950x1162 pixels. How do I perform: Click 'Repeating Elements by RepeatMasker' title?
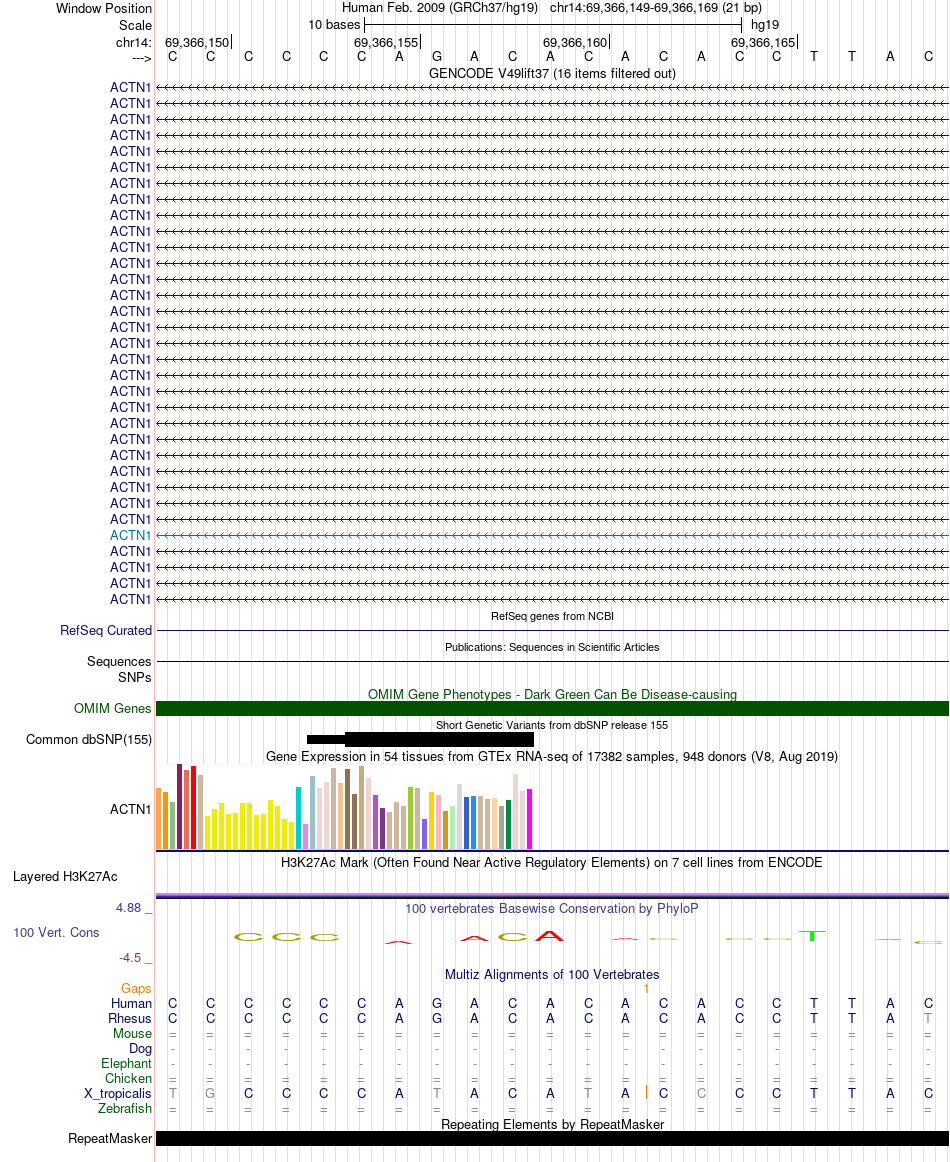[552, 1124]
